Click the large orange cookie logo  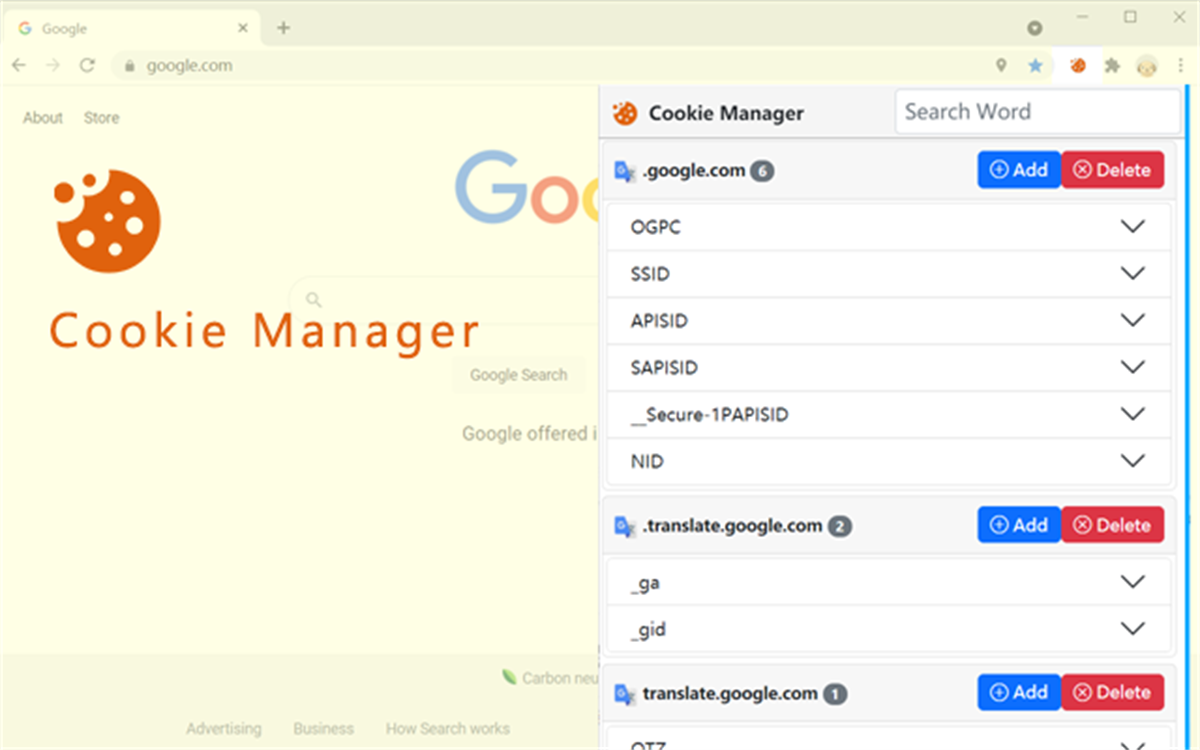click(107, 221)
